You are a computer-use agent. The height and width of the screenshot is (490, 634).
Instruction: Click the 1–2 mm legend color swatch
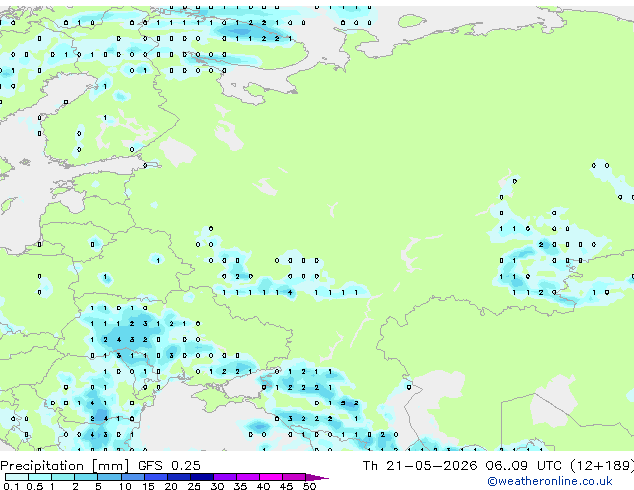(63, 477)
